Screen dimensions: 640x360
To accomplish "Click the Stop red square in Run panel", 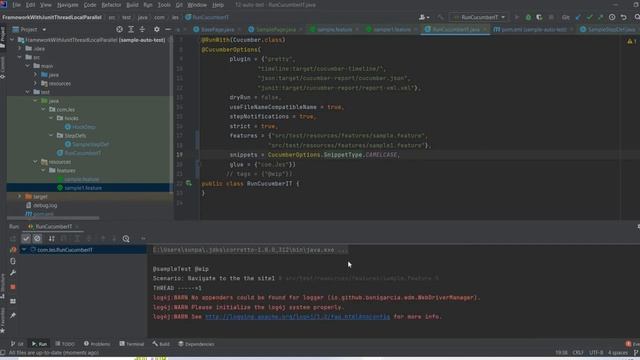I will tap(13, 287).
